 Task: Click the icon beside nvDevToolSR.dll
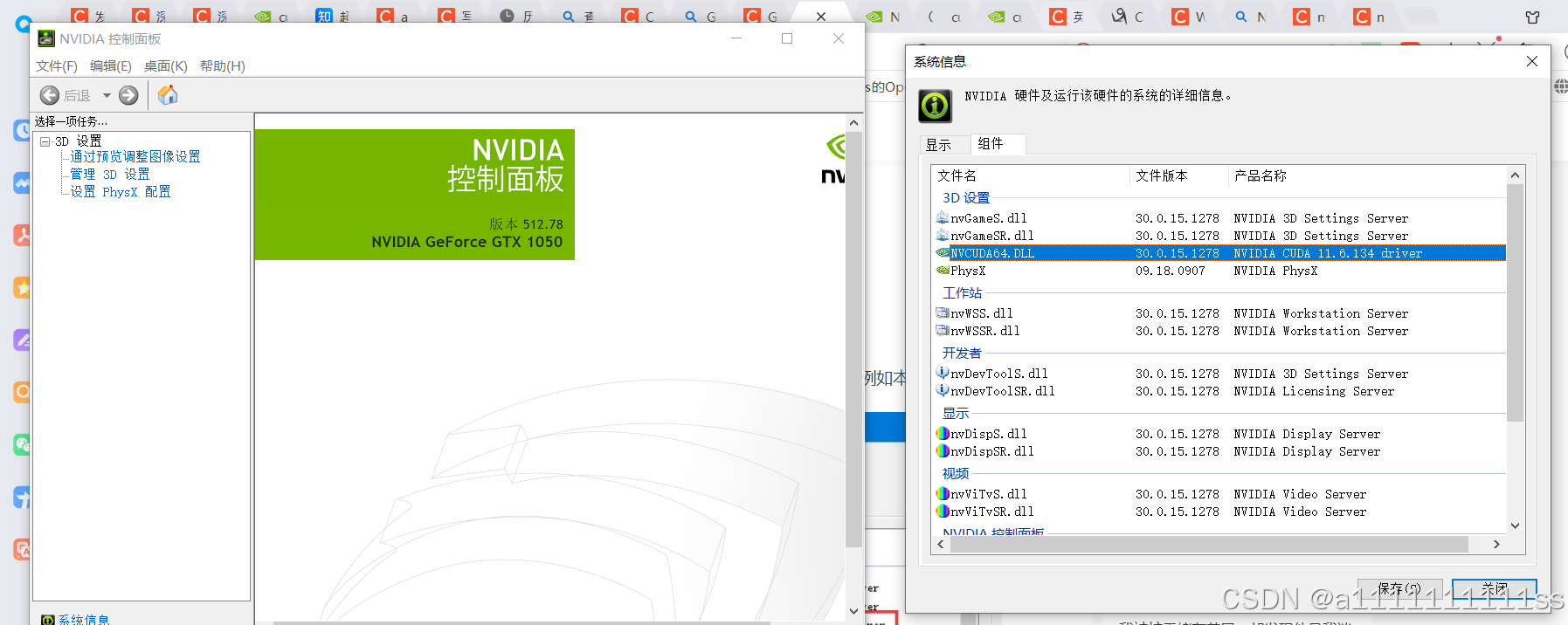pyautogui.click(x=943, y=390)
